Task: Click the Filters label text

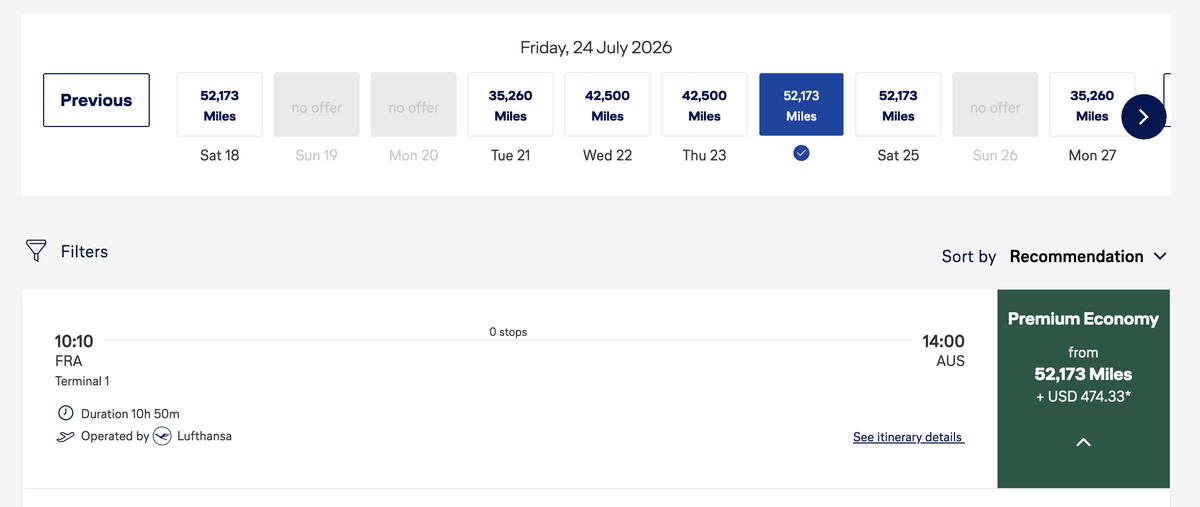Action: [x=84, y=252]
